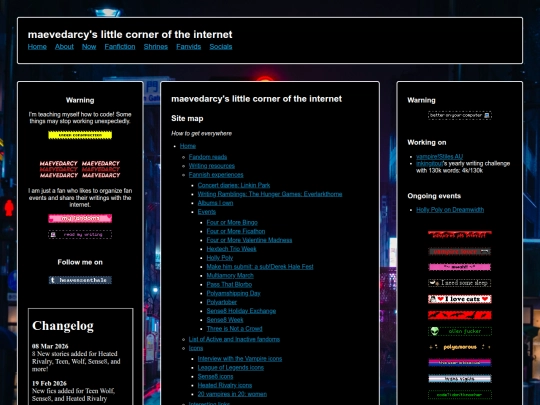This screenshot has height=405, width=540.
Task: Open the inkingitout link
Action: point(429,164)
